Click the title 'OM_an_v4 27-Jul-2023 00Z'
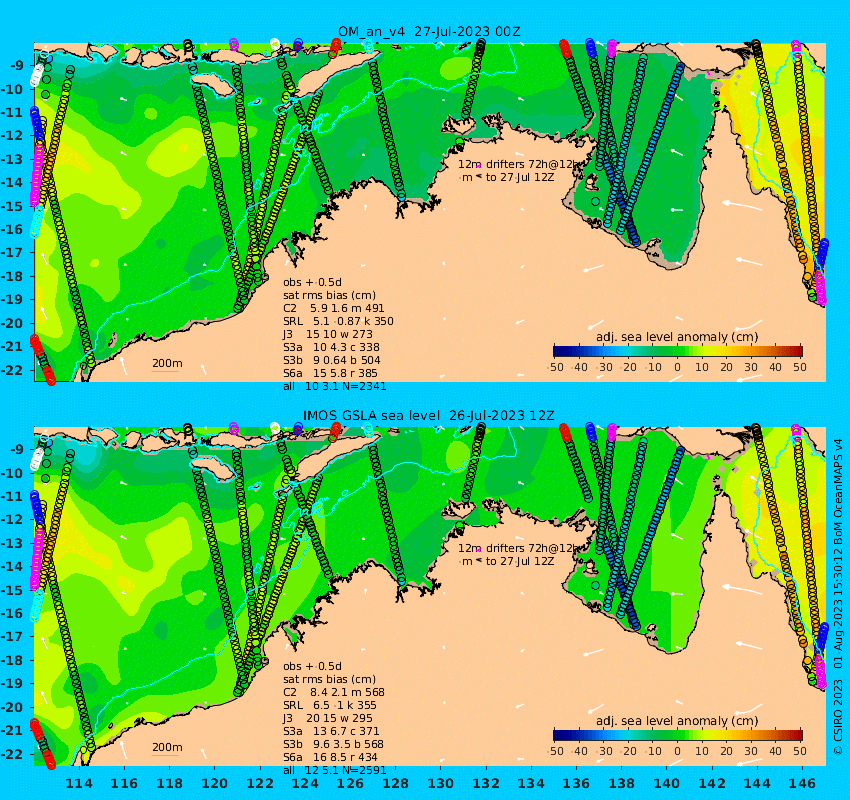Screen dimensions: 850x800 [x=429, y=31]
